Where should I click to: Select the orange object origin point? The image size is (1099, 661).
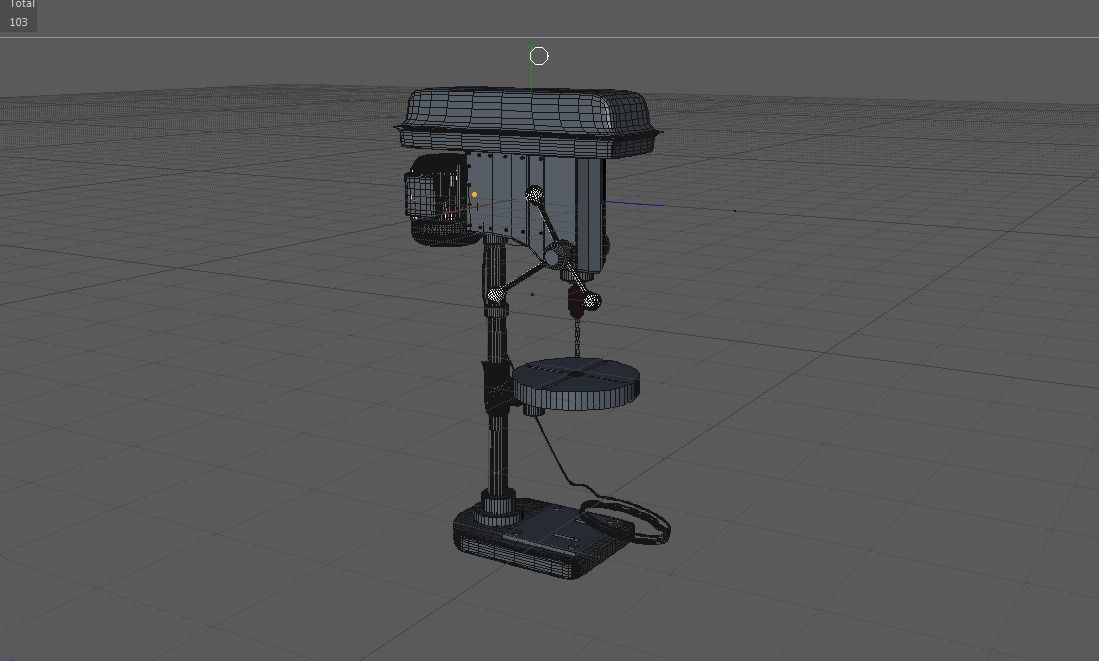point(474,195)
